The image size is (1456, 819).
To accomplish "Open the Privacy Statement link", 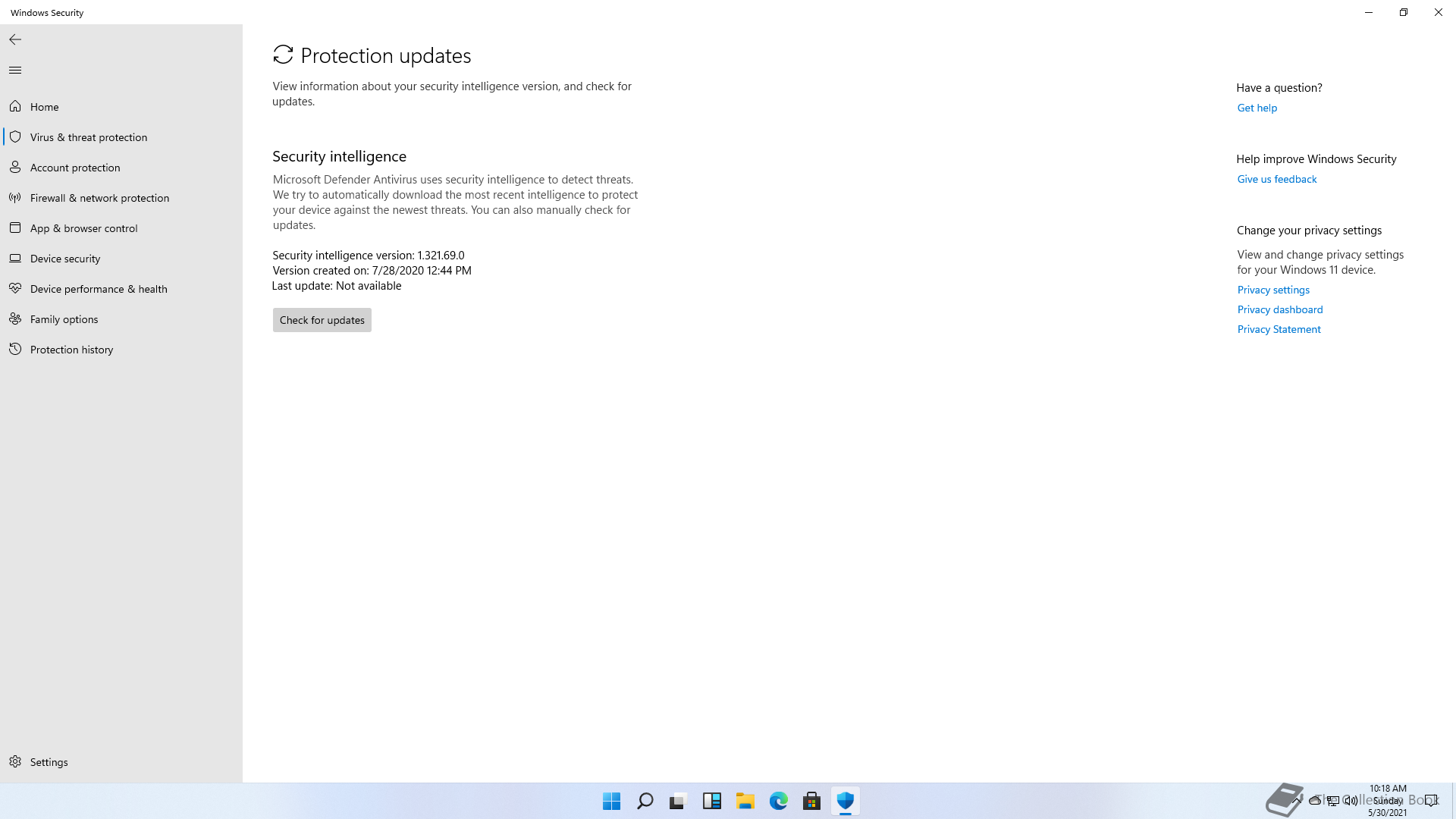I will click(1279, 329).
